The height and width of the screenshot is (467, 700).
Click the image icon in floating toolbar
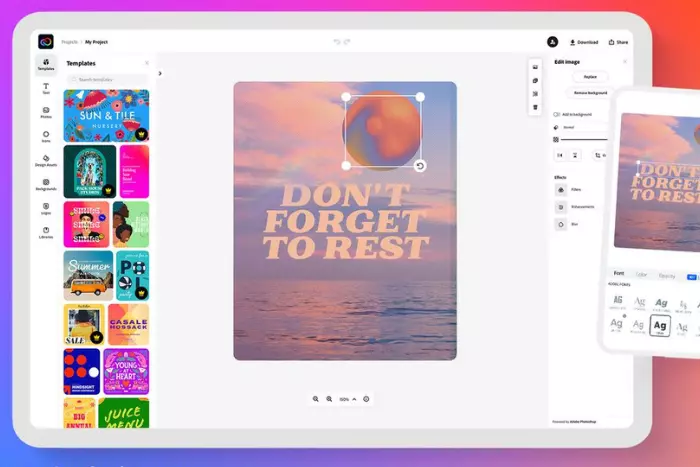click(535, 67)
